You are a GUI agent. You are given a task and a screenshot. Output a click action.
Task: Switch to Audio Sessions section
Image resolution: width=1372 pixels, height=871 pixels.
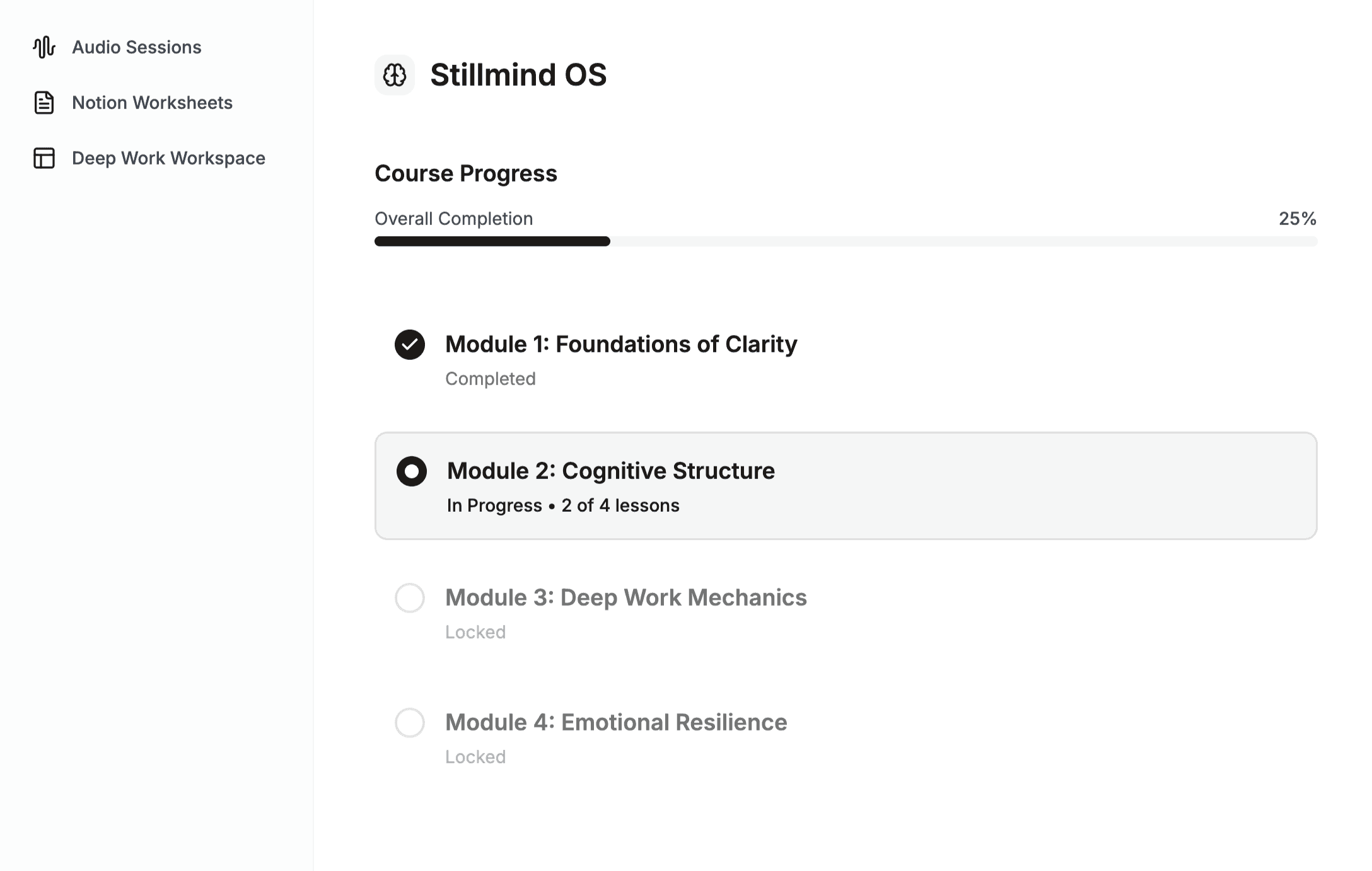[x=137, y=47]
